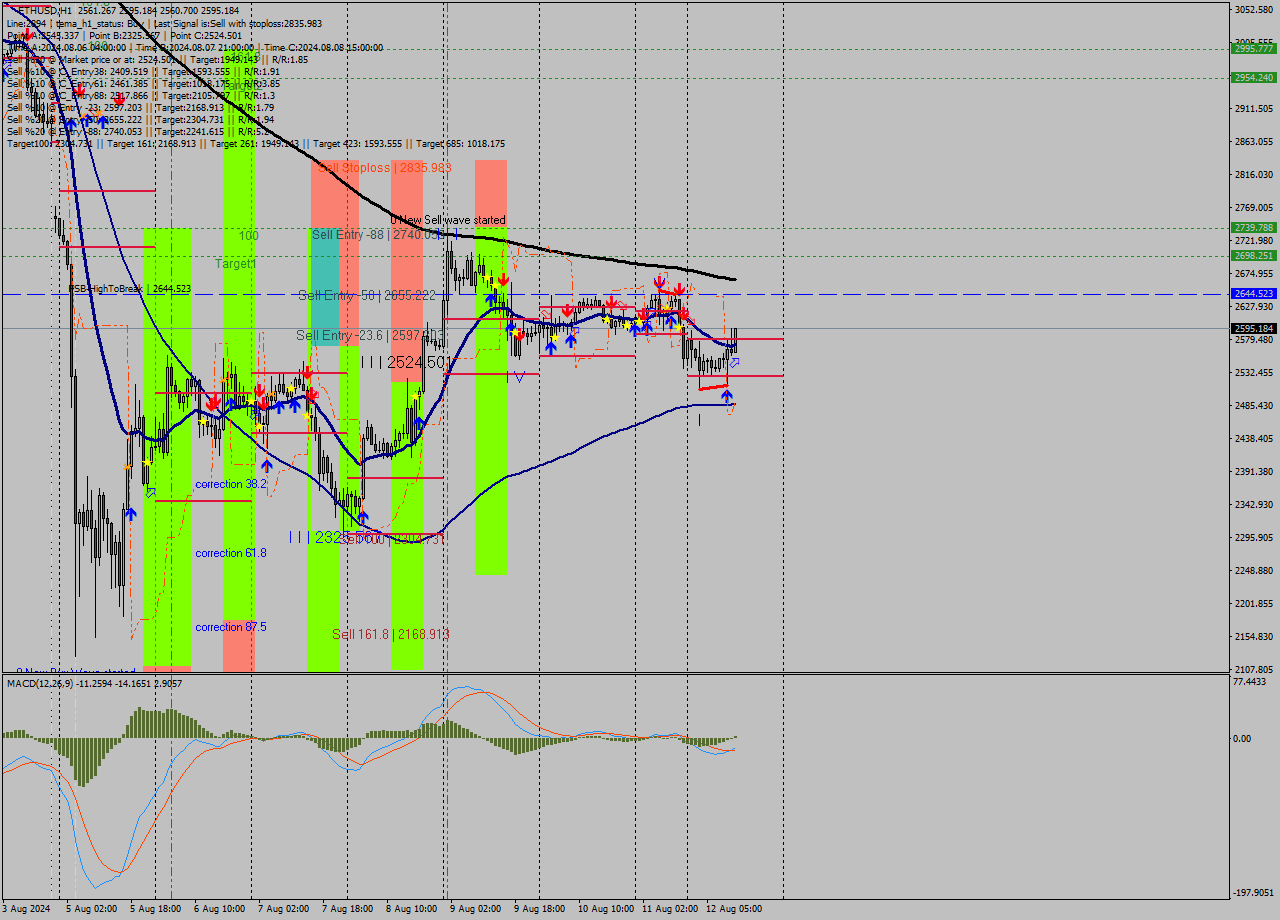Click the '11 Aug 02:00' time axis label

tap(670, 909)
